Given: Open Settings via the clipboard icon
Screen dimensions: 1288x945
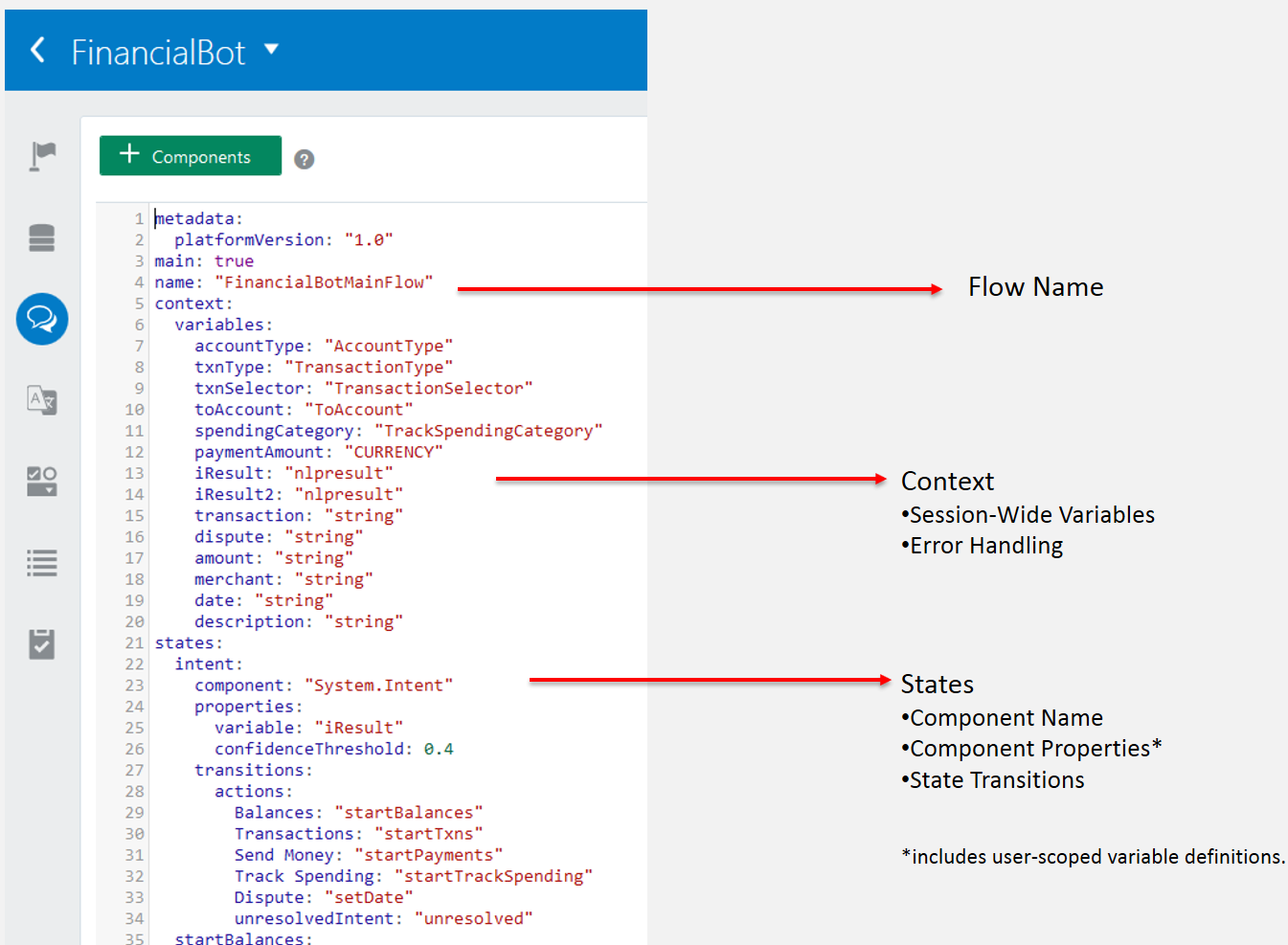Looking at the screenshot, I should 41,643.
